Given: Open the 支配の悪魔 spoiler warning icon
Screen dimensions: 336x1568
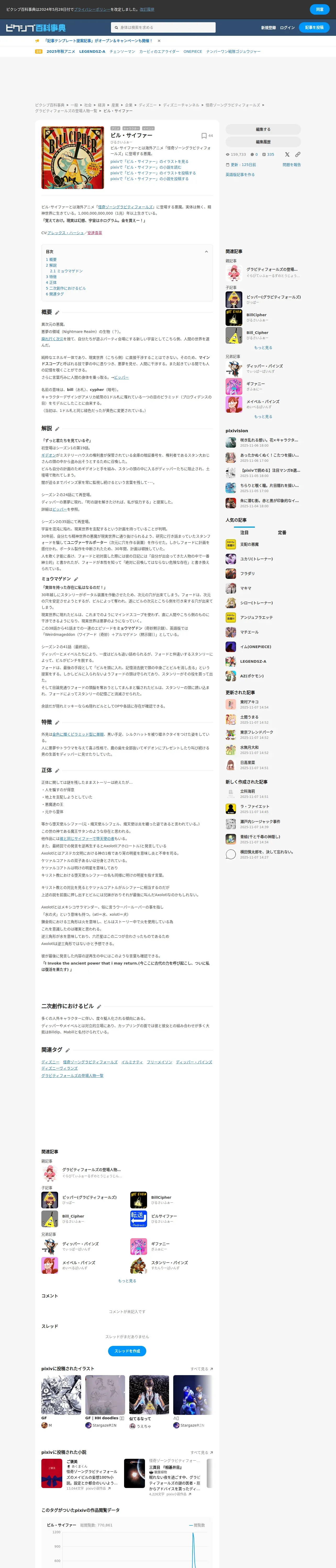Looking at the screenshot, I should (x=231, y=544).
